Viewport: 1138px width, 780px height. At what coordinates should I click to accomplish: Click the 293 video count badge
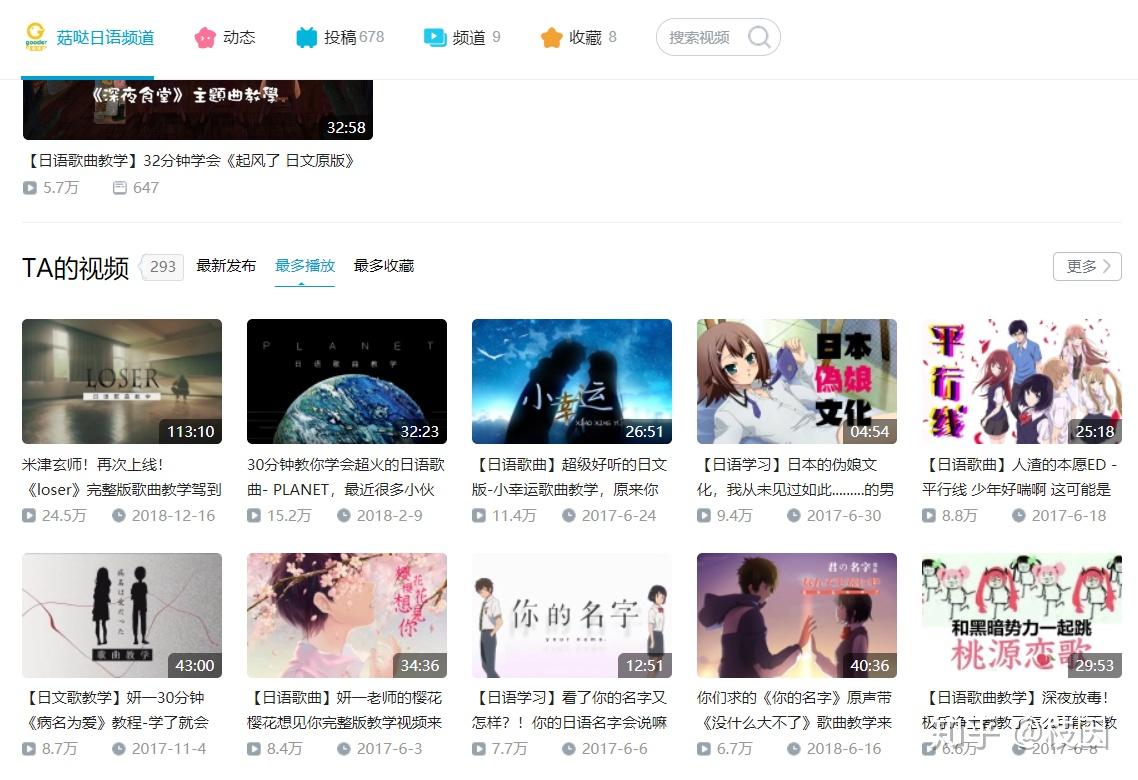[161, 266]
